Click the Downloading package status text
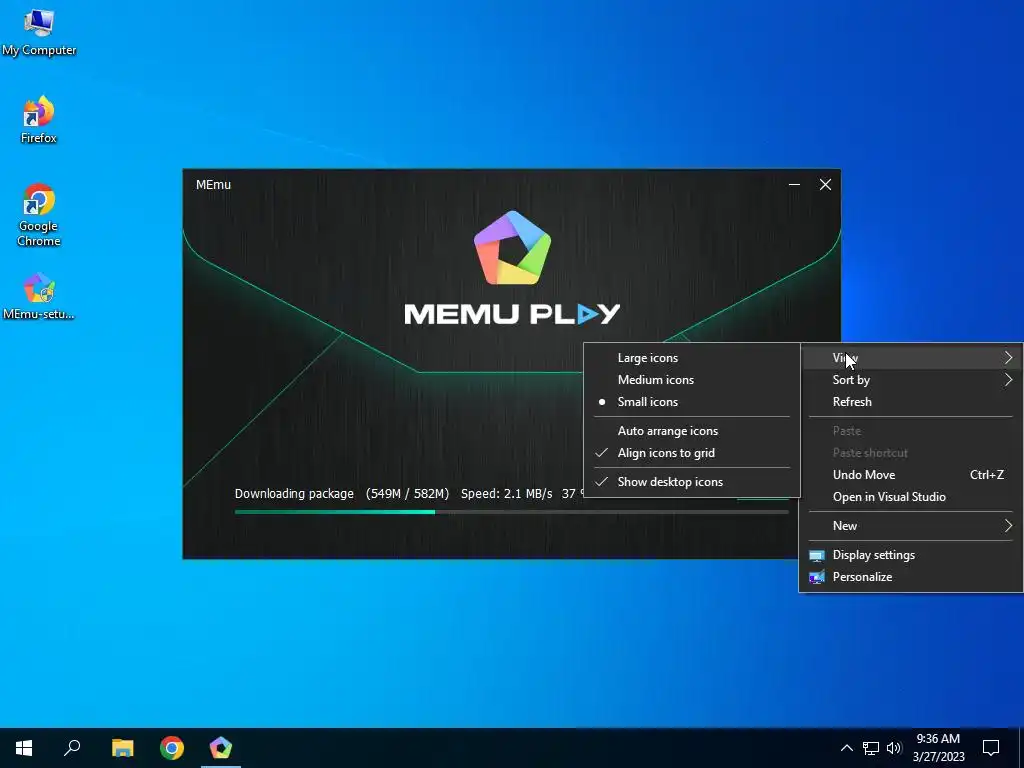Screen dimensions: 1024x768 pos(294,494)
